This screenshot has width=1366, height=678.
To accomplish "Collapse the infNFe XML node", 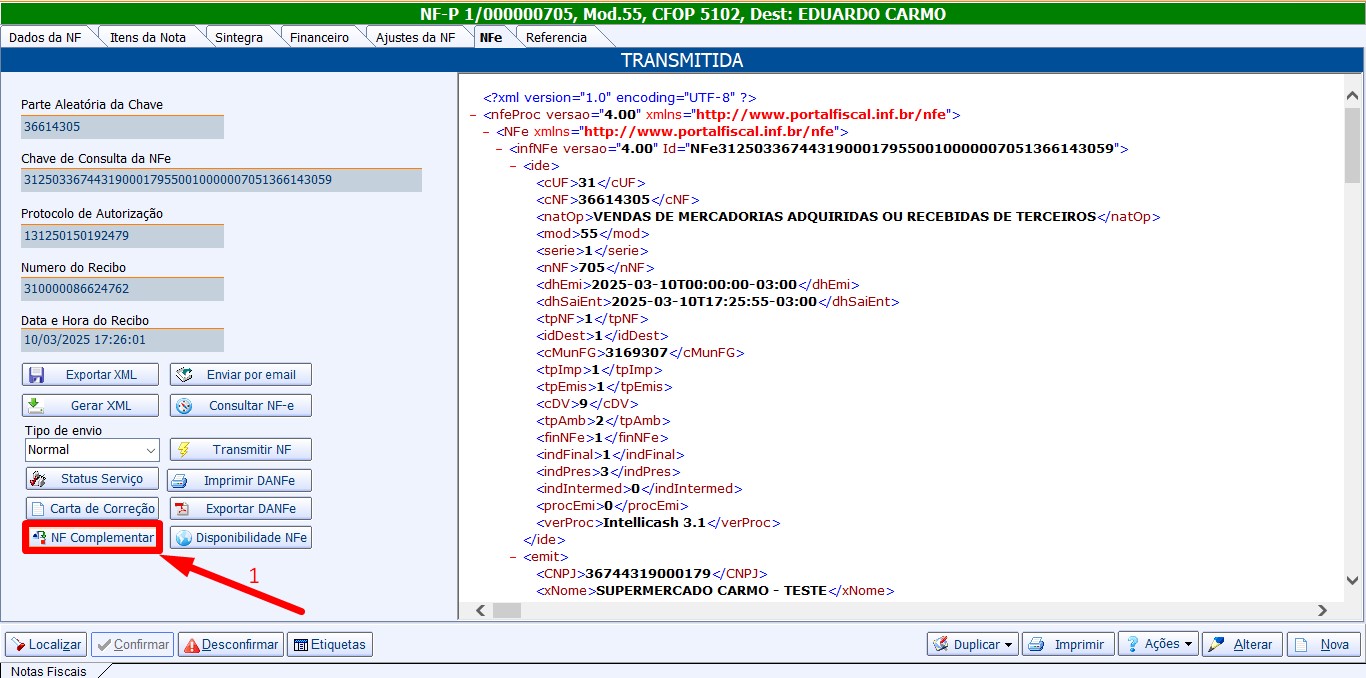I will click(500, 149).
